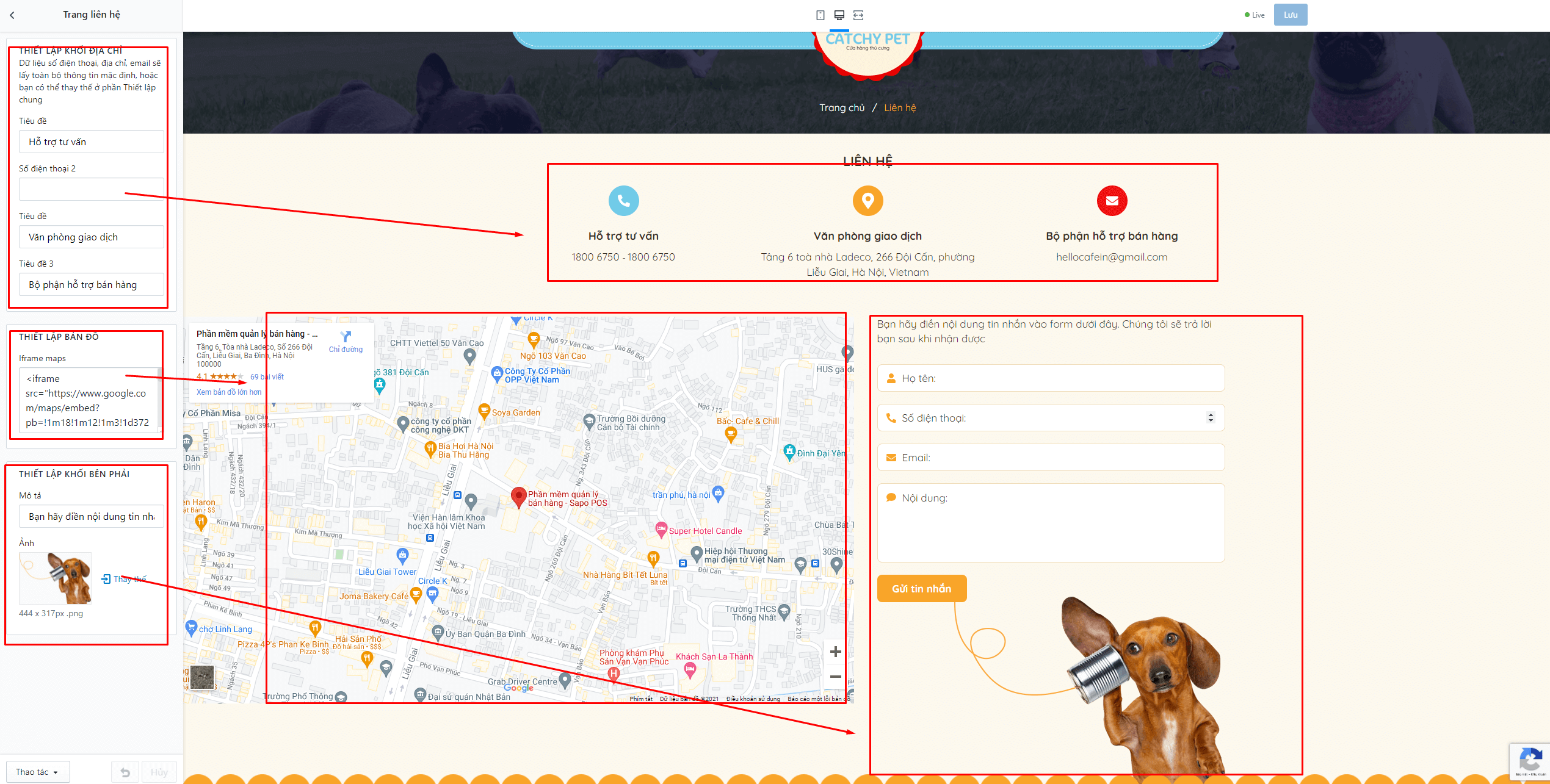Click the Số điện thoại 2 input field
Image resolution: width=1550 pixels, height=784 pixels.
tap(91, 189)
